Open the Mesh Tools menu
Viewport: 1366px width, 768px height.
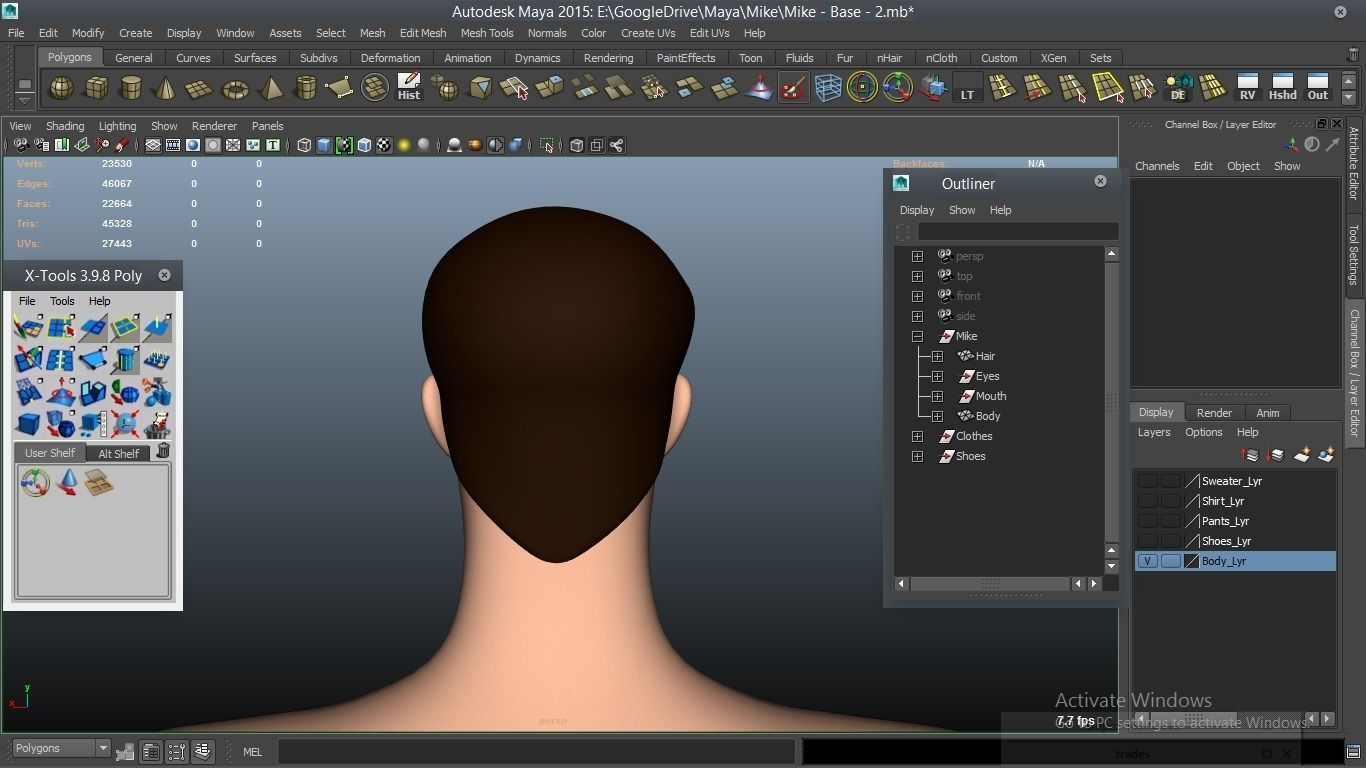(487, 33)
